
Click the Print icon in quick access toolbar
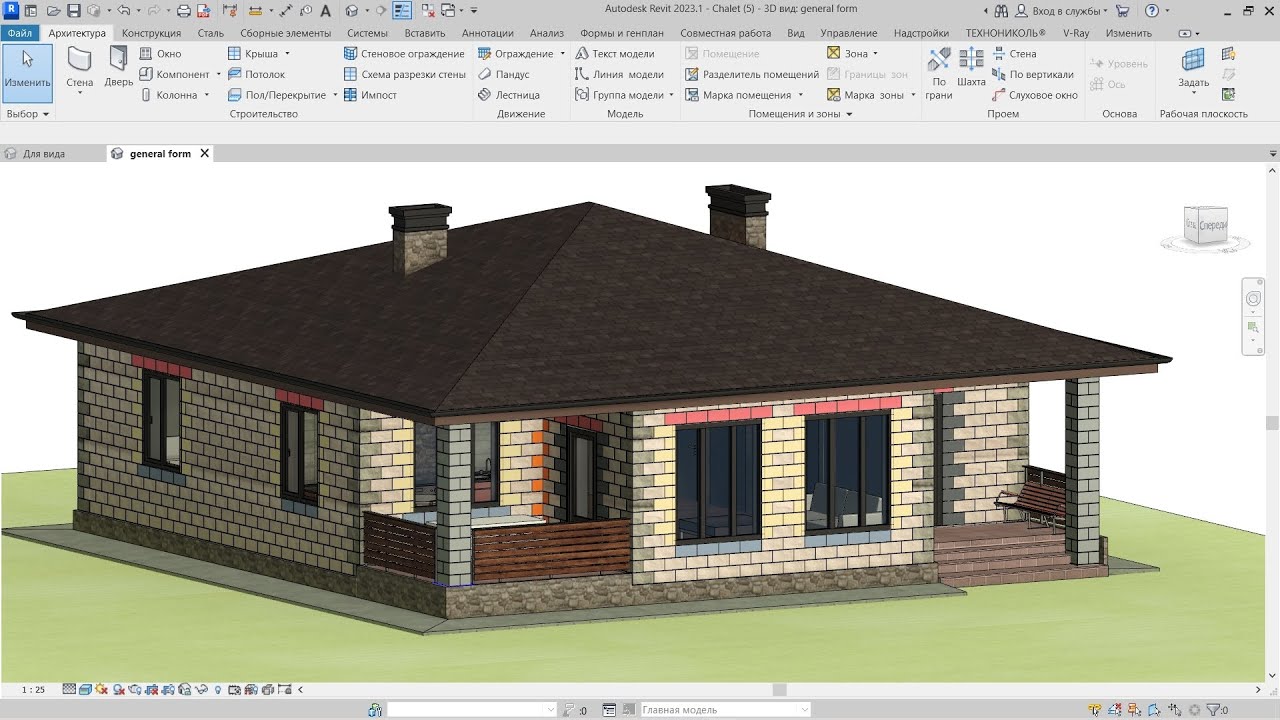pos(184,10)
